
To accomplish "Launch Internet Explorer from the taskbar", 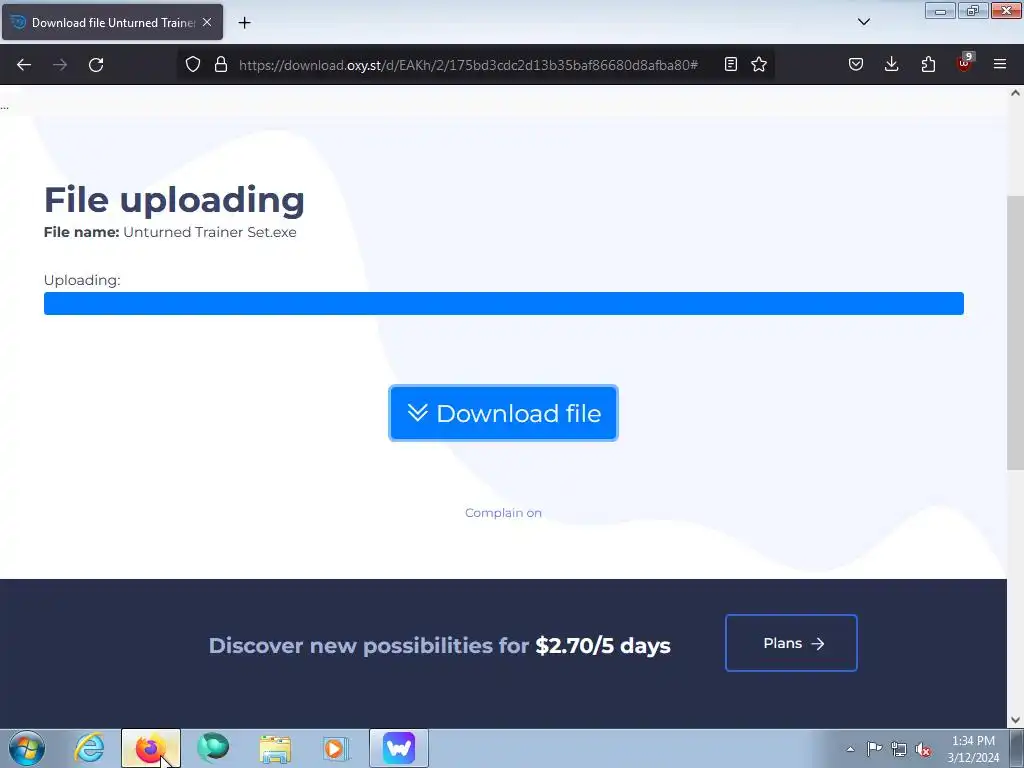I will [89, 748].
